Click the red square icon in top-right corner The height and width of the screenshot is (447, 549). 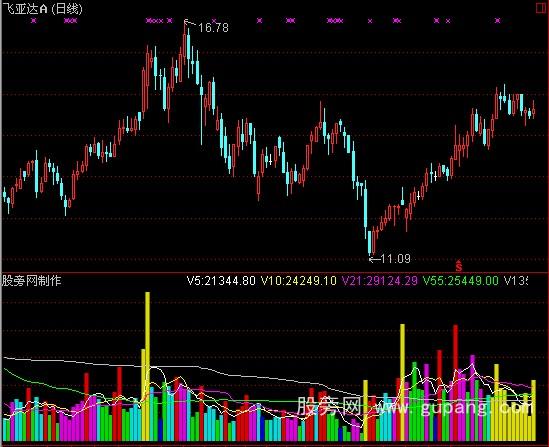pos(541,8)
